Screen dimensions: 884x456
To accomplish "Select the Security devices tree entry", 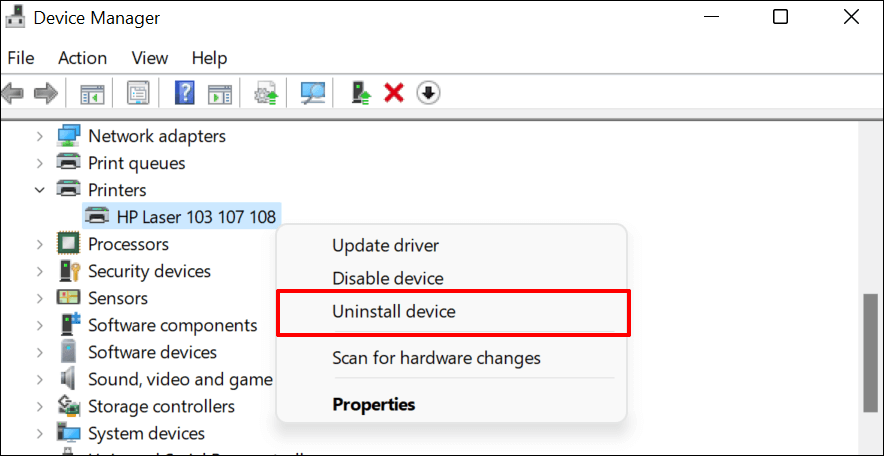I will point(149,271).
